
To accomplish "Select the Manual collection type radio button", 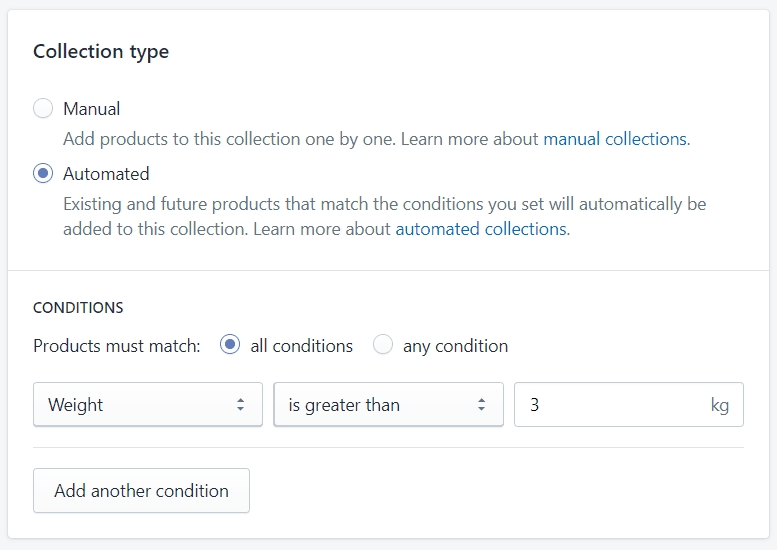I will tap(43, 108).
